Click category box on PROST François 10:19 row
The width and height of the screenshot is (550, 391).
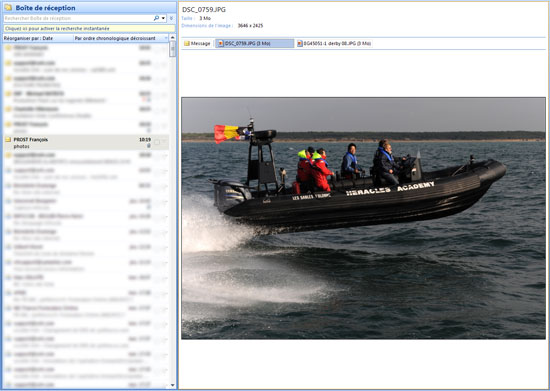(157, 142)
